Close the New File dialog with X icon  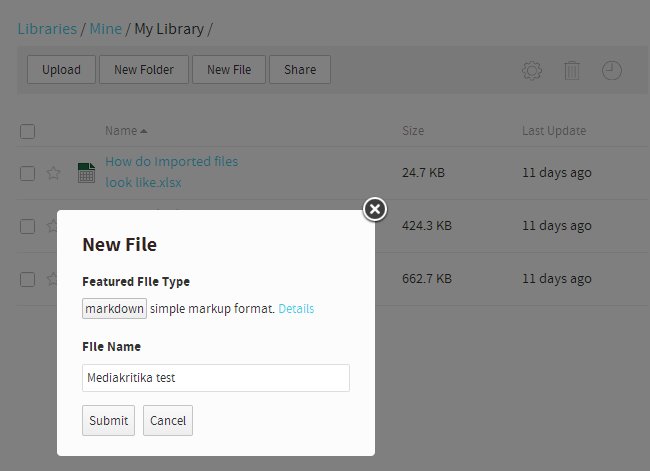[x=375, y=209]
